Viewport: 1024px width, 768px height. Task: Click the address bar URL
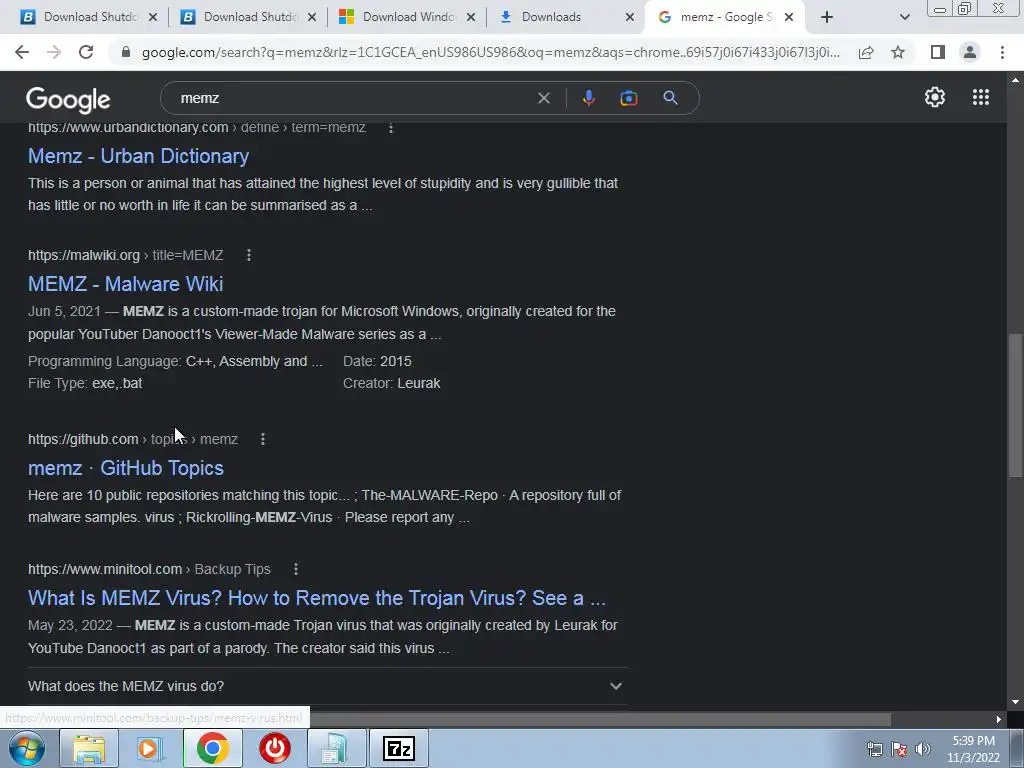pyautogui.click(x=490, y=52)
